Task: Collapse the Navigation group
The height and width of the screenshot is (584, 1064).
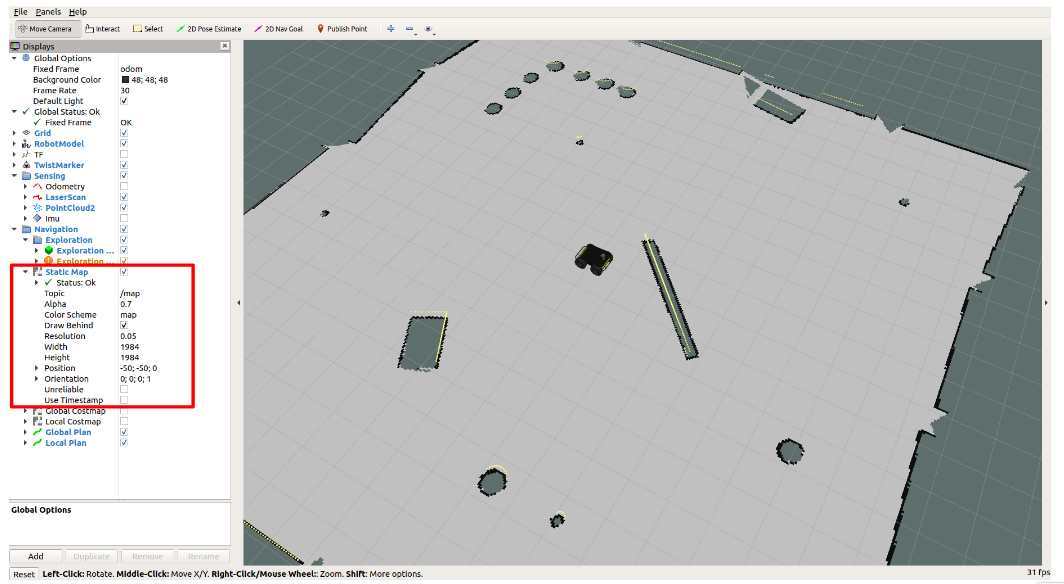Action: pyautogui.click(x=14, y=229)
